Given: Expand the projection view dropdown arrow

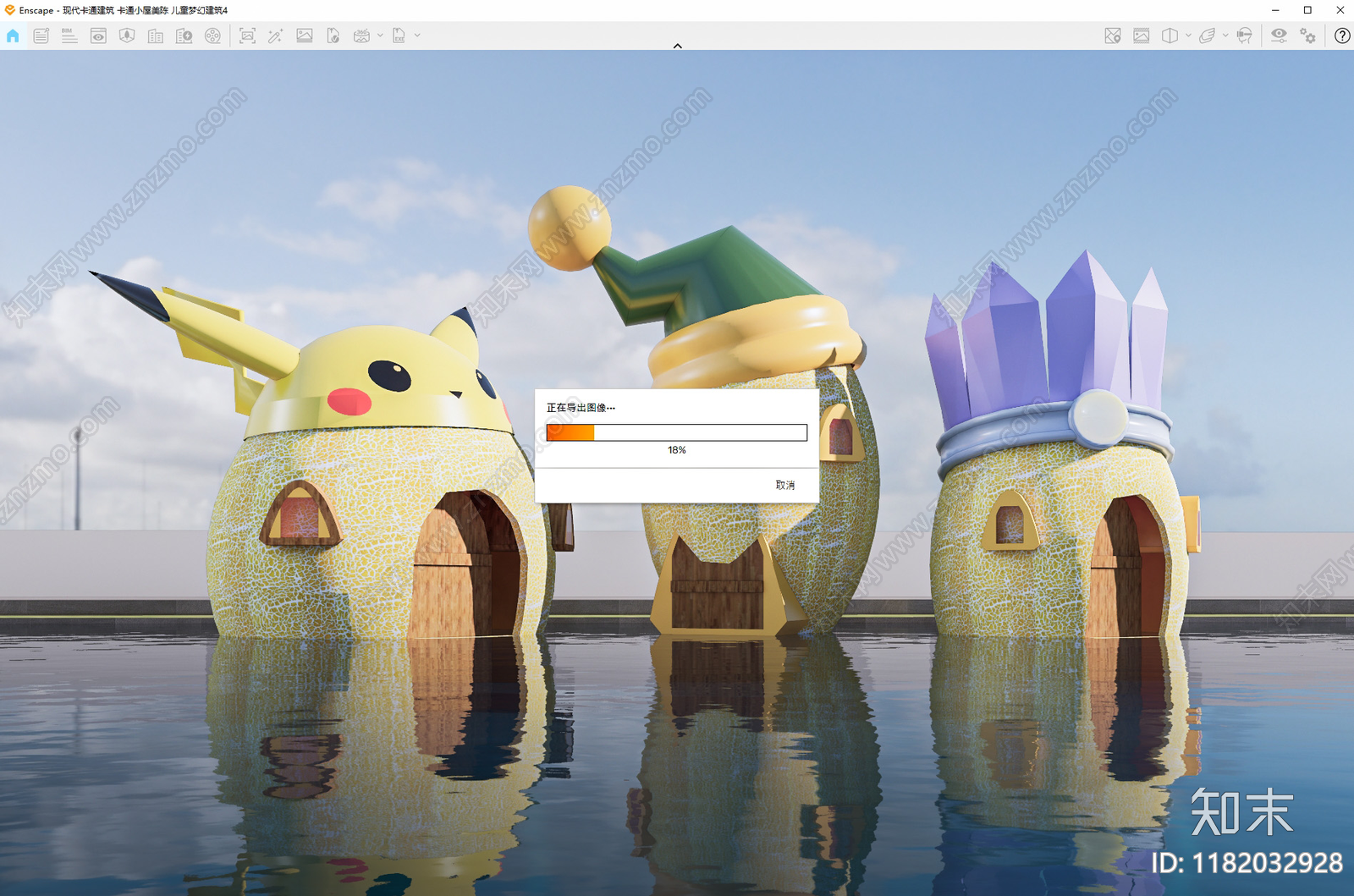Looking at the screenshot, I should [1188, 36].
